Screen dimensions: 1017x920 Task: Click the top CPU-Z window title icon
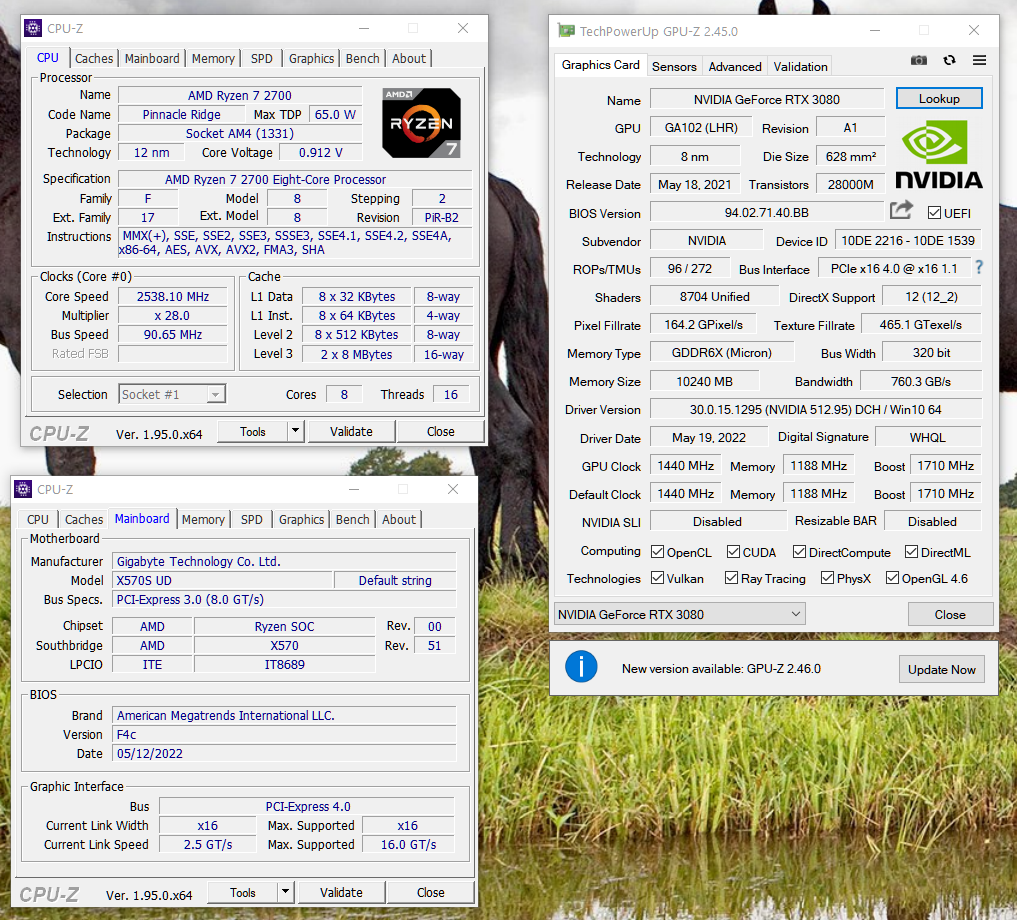click(32, 28)
